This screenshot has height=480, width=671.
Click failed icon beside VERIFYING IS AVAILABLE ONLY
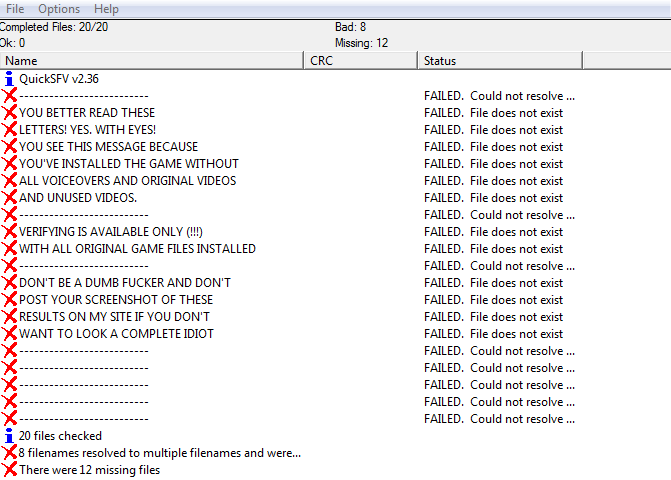pyautogui.click(x=10, y=232)
